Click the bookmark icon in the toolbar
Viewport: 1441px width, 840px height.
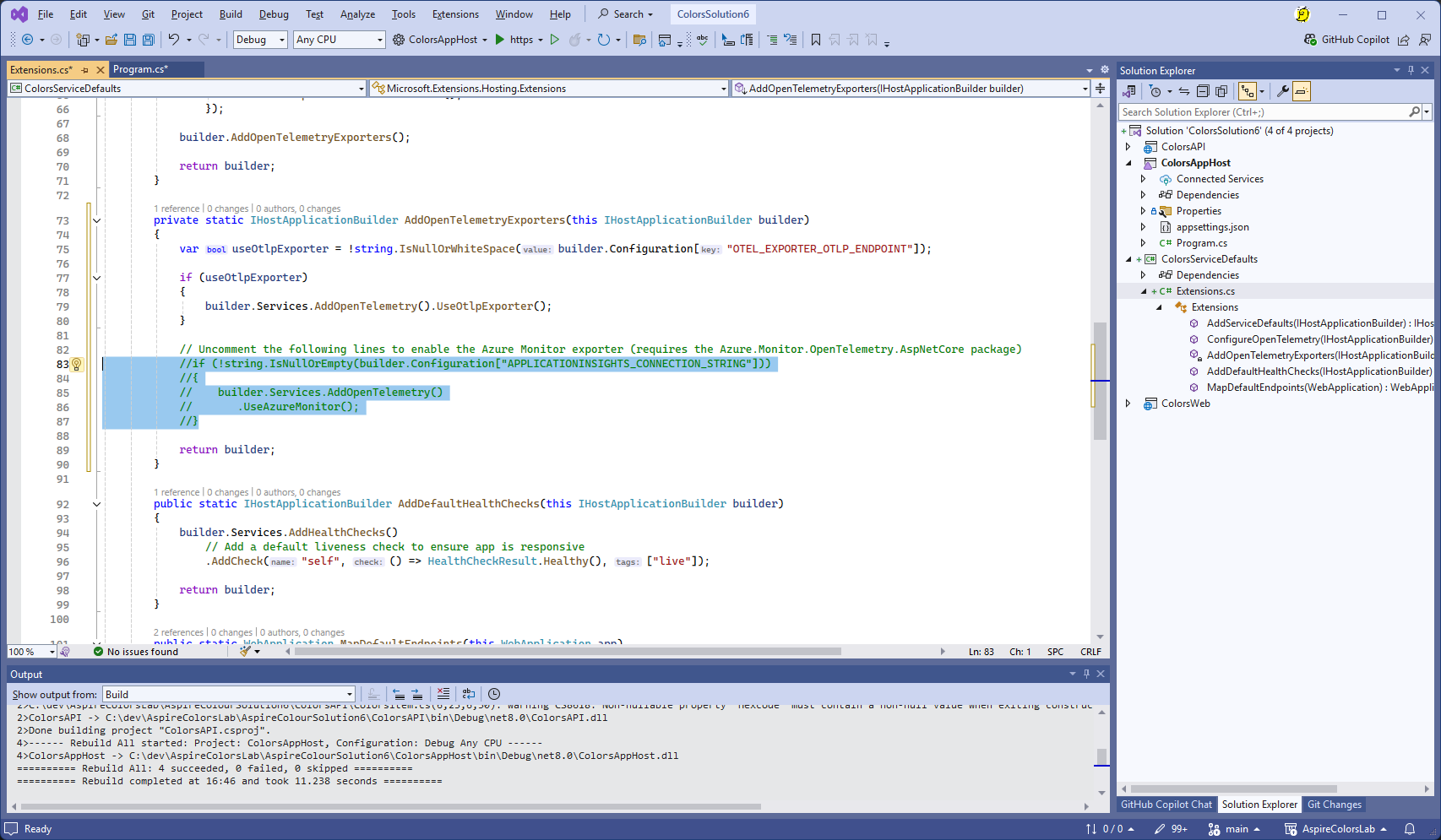[816, 40]
